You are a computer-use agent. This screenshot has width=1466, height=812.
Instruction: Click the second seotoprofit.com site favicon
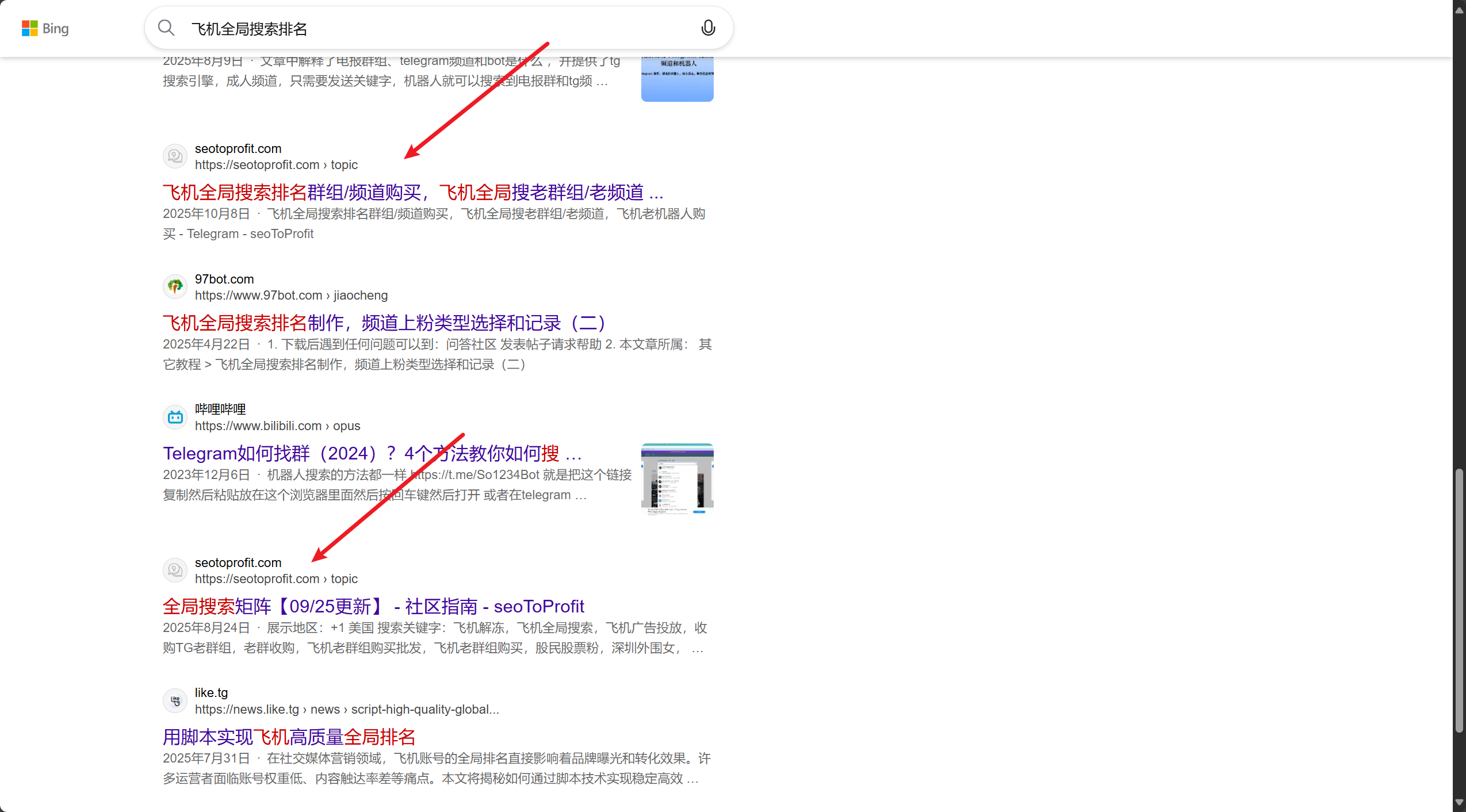tap(175, 570)
